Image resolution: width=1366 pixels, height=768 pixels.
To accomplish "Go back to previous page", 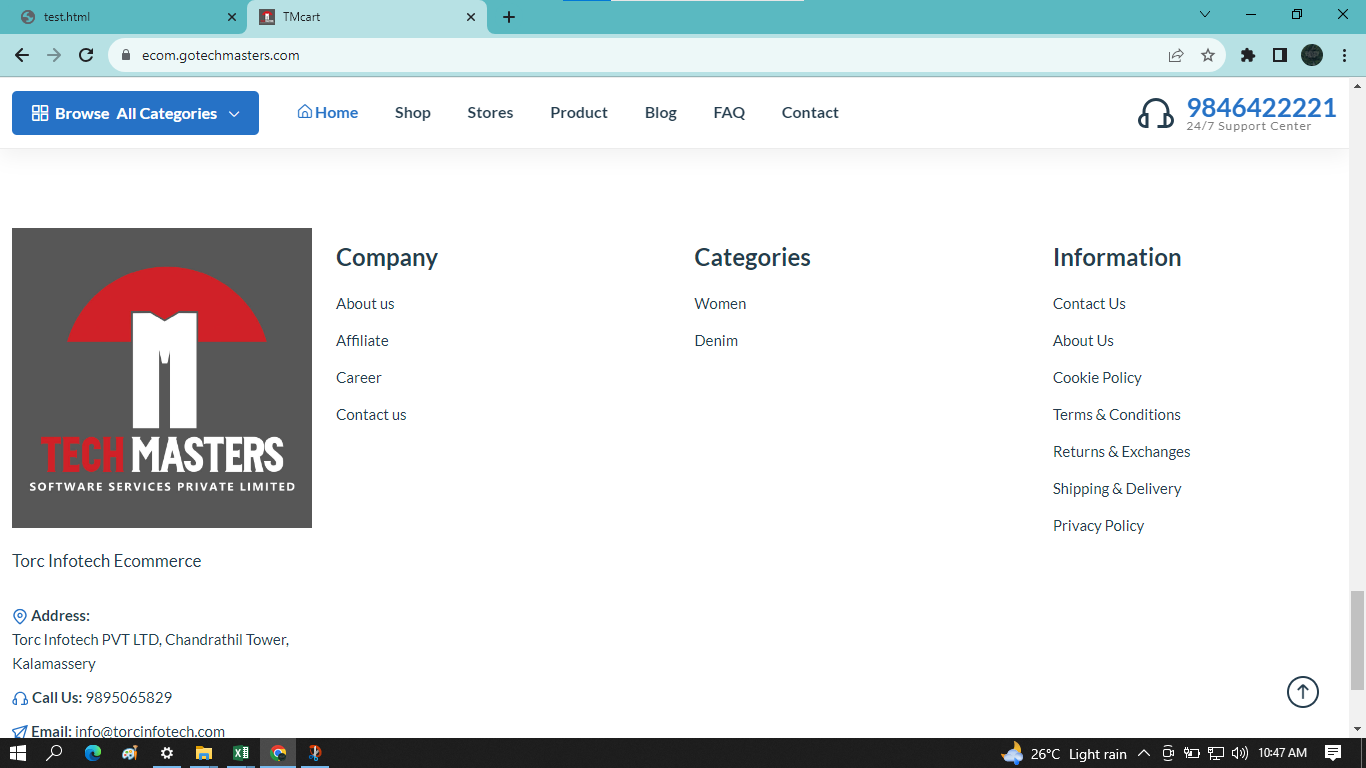I will click(x=22, y=56).
